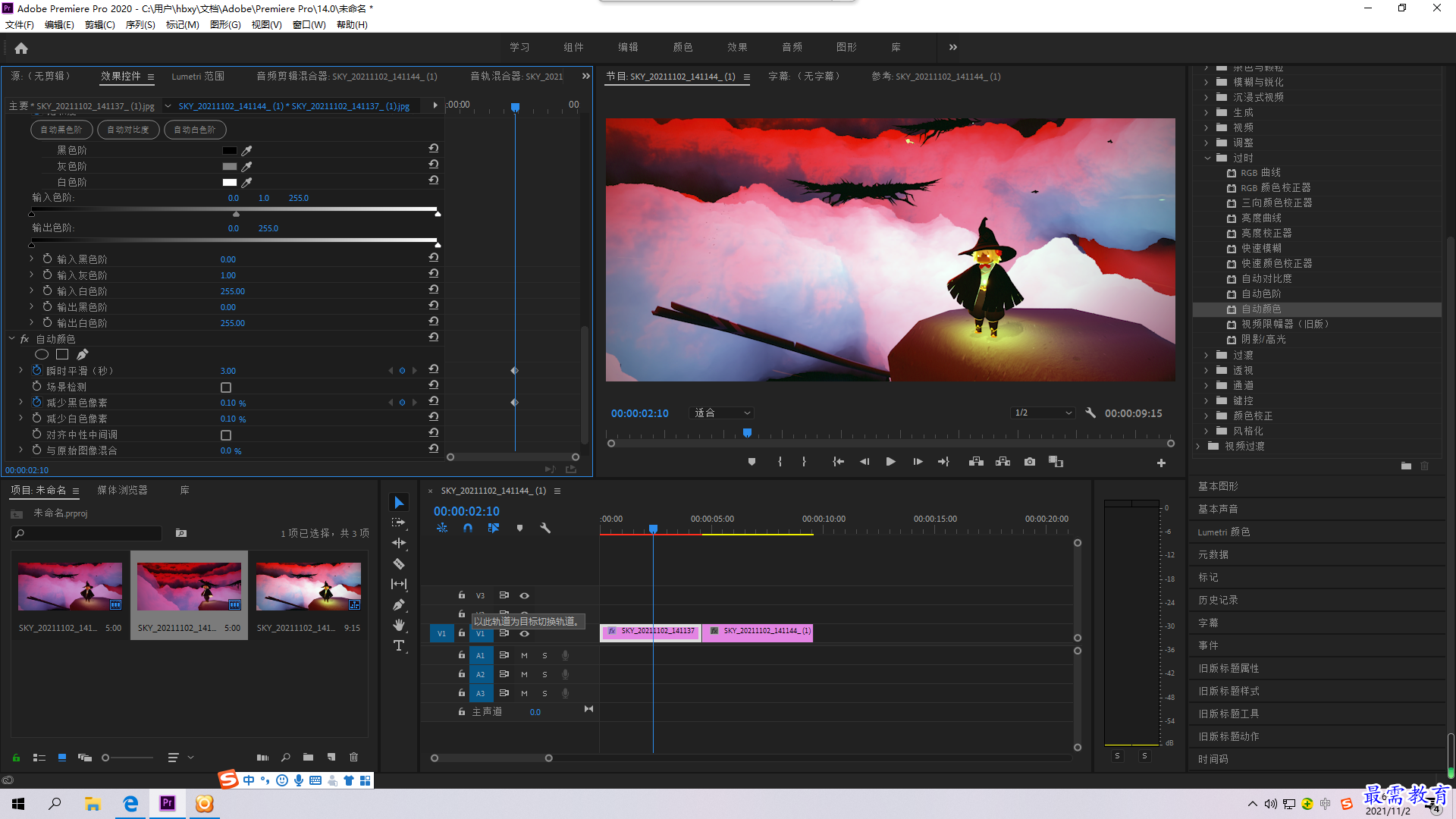
Task: Click Go to In point button
Action: point(838,462)
